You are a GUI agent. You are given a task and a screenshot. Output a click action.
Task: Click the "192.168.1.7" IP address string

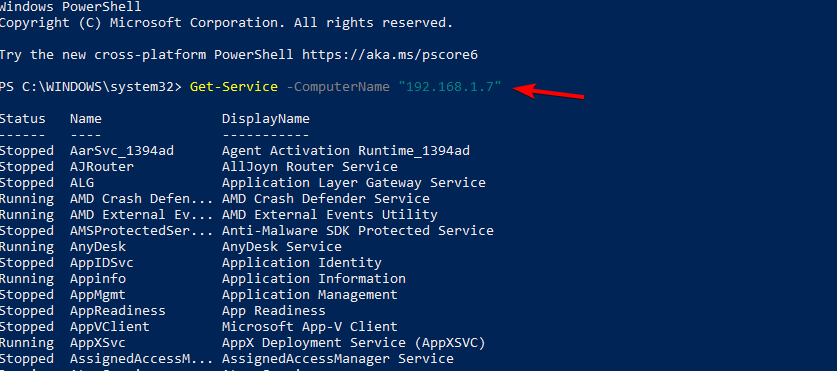450,87
